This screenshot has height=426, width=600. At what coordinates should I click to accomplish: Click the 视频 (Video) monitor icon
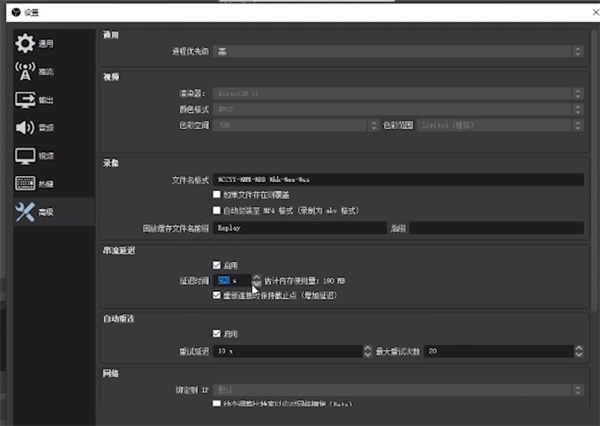click(25, 155)
